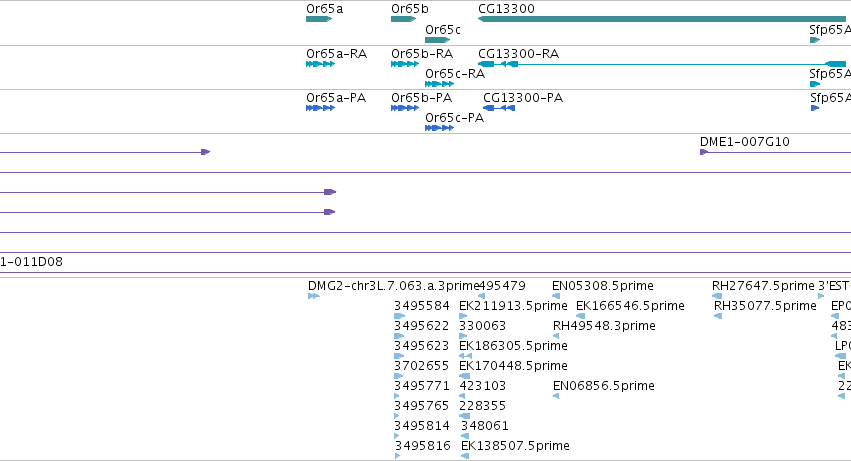Open the RH49548.3prime EST label
The image size is (851, 461).
604,326
